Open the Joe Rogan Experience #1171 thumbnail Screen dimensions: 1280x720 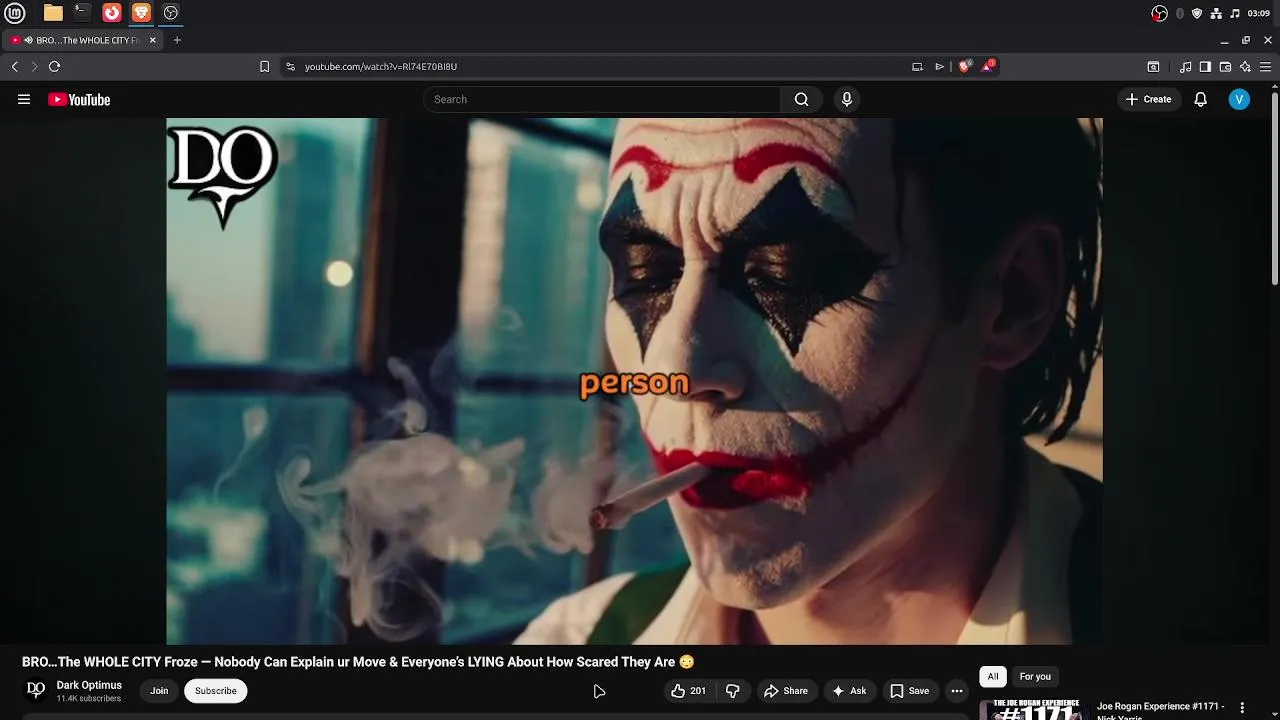click(x=1035, y=709)
